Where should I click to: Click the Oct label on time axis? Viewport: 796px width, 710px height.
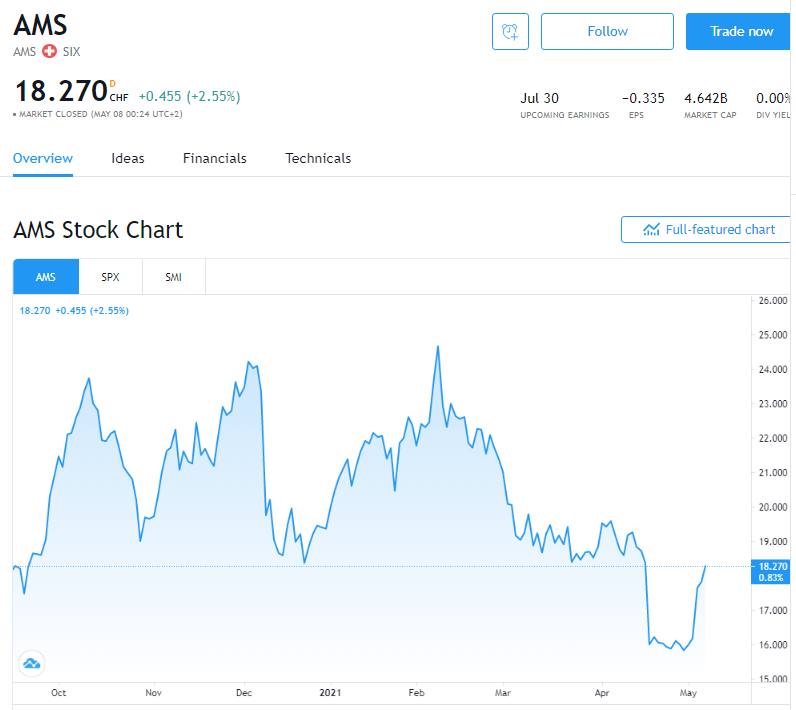(x=58, y=693)
